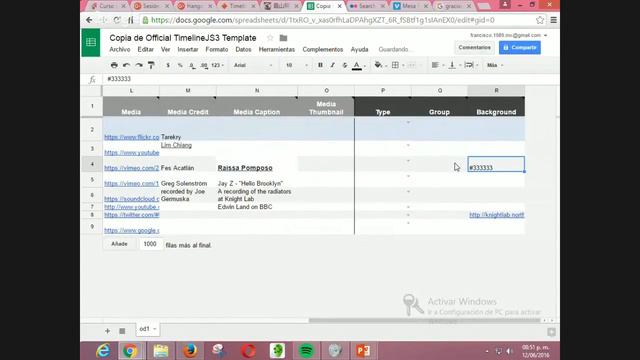Open the flickr link in row 2
640x360 pixels.
[x=131, y=137]
